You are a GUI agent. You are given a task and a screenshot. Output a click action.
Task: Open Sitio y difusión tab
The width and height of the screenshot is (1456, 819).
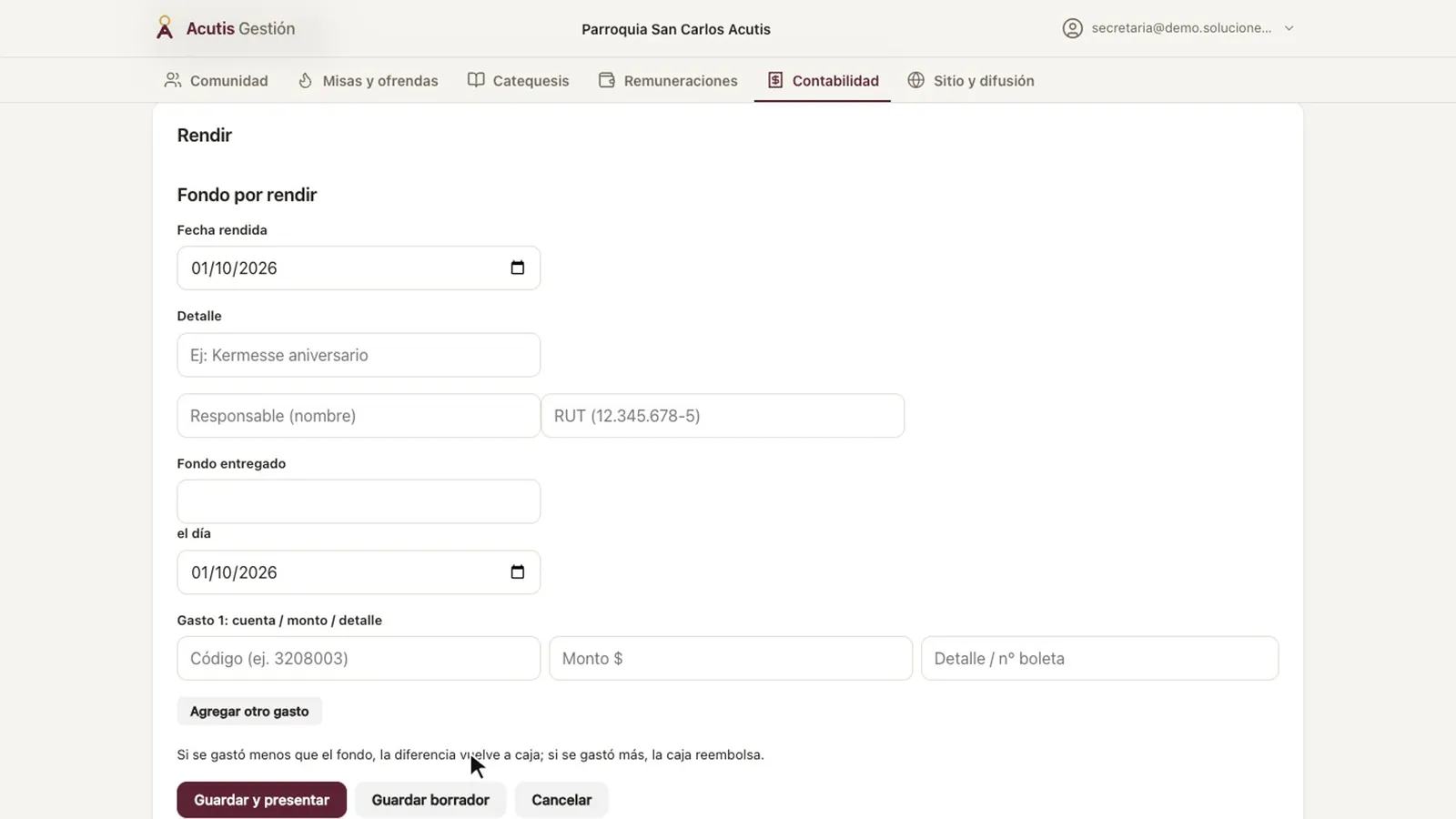pos(971,80)
